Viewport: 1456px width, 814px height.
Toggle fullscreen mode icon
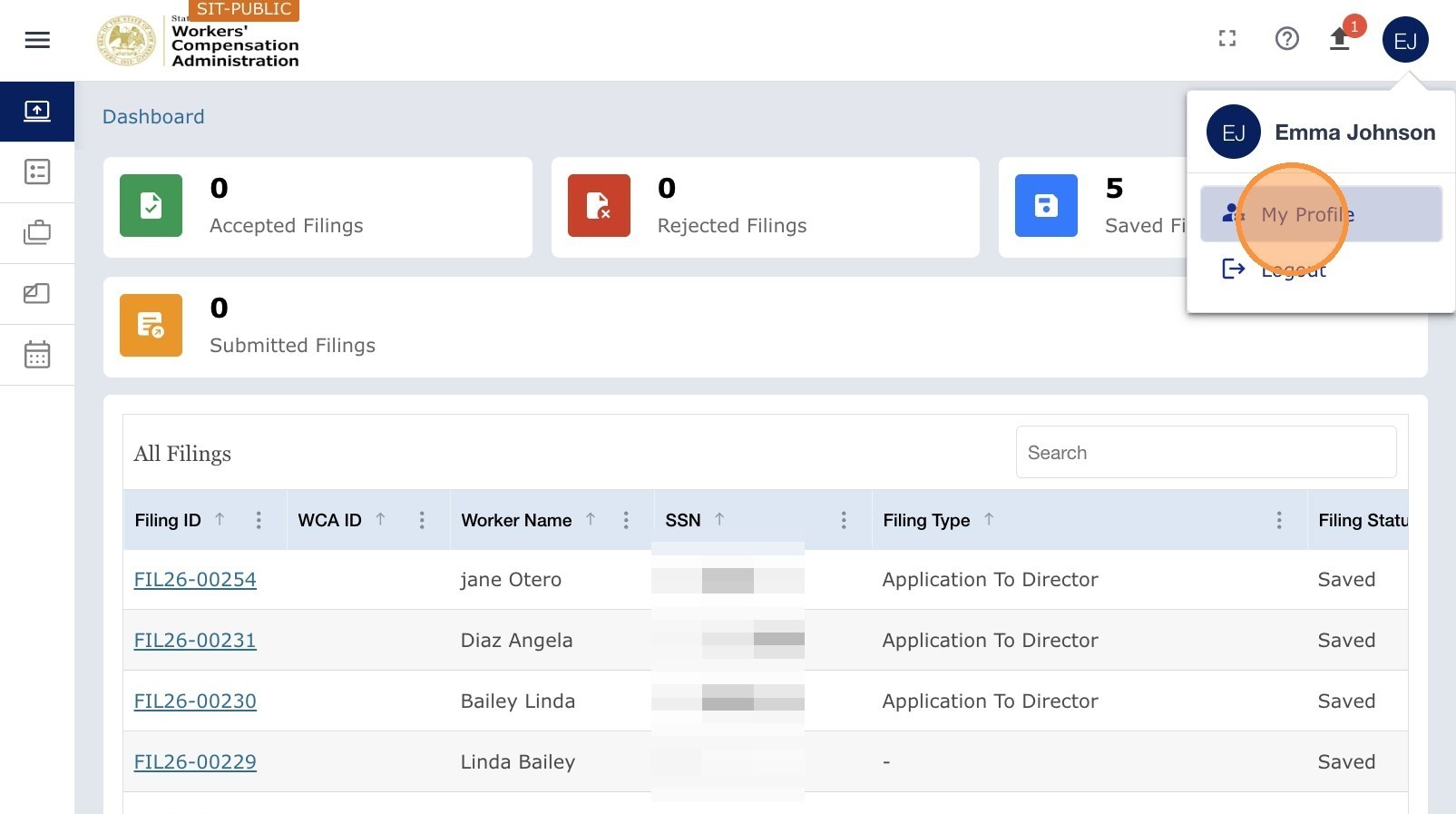point(1227,39)
